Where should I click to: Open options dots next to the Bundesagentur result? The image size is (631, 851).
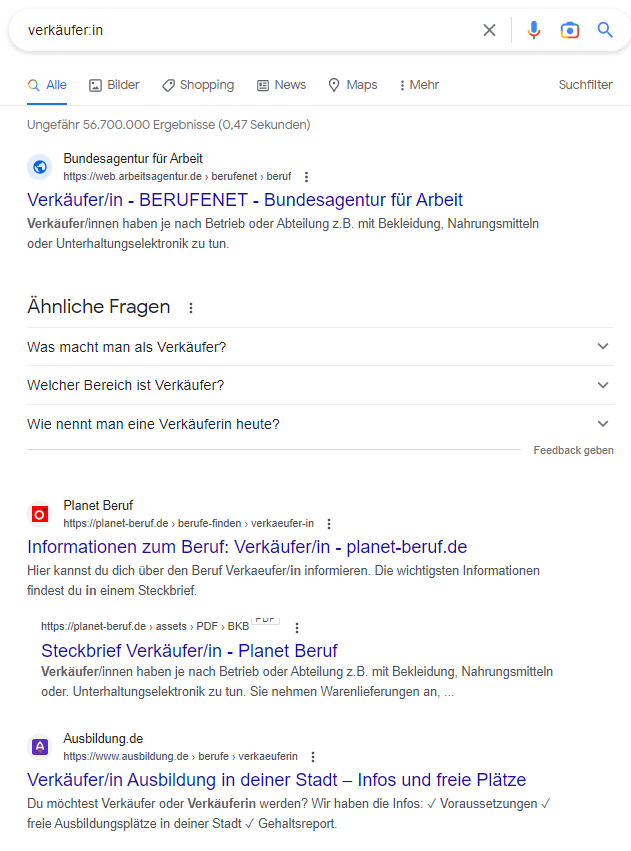[x=307, y=177]
